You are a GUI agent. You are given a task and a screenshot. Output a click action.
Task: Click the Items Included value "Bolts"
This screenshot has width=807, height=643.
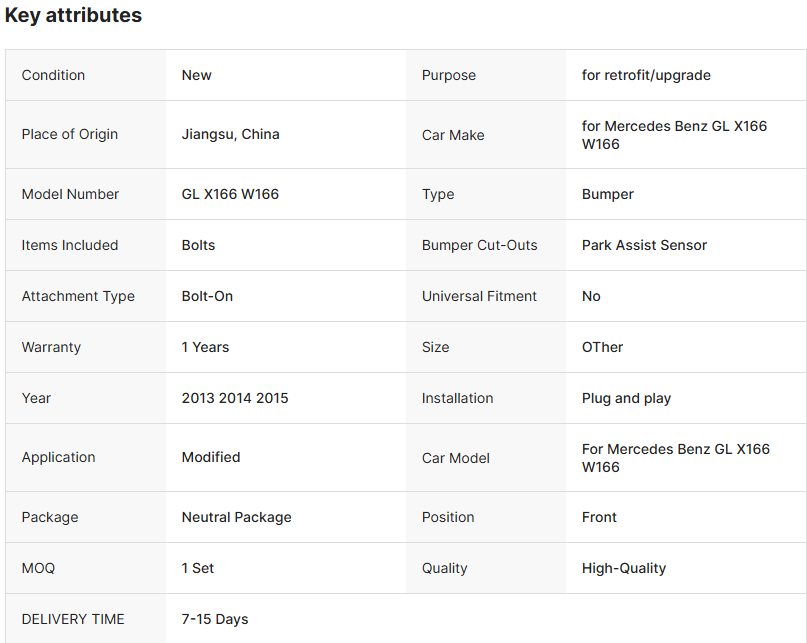click(x=198, y=245)
